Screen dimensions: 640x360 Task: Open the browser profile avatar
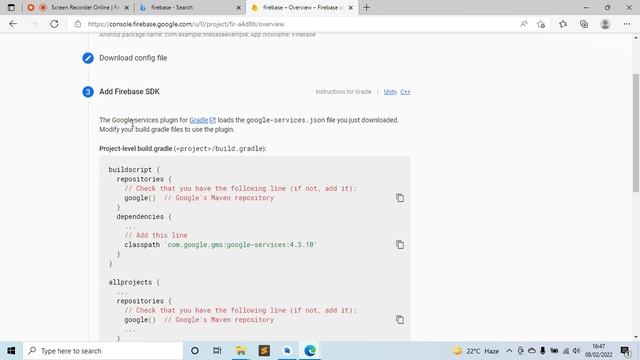pos(605,24)
